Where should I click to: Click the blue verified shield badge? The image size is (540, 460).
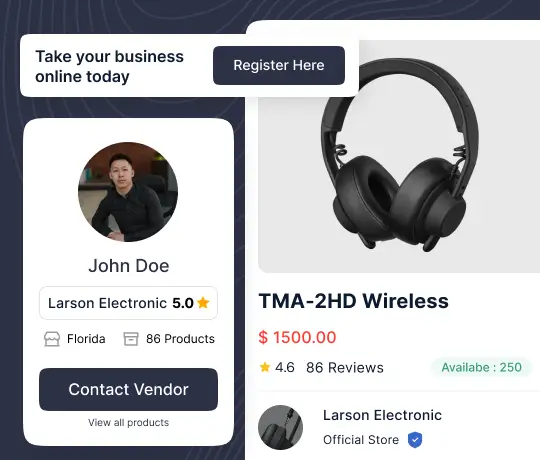pos(415,440)
